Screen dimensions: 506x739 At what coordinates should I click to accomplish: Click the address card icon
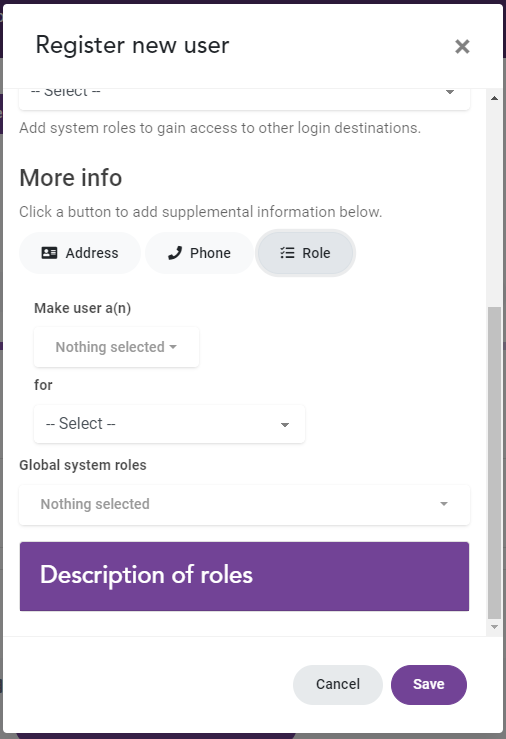pyautogui.click(x=49, y=253)
